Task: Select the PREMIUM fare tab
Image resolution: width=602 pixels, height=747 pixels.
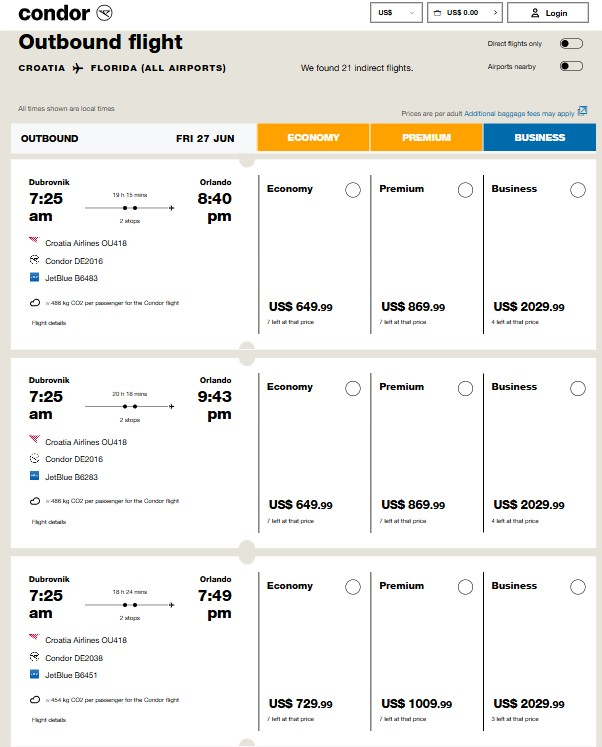Action: click(426, 137)
